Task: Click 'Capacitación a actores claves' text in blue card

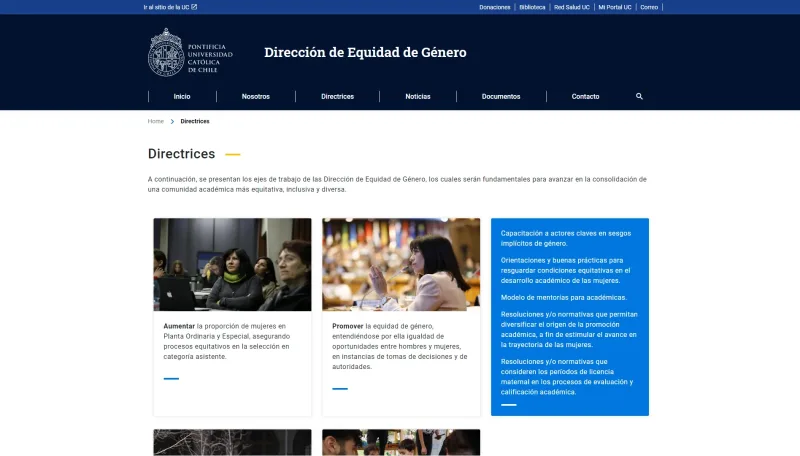Action: tap(566, 238)
